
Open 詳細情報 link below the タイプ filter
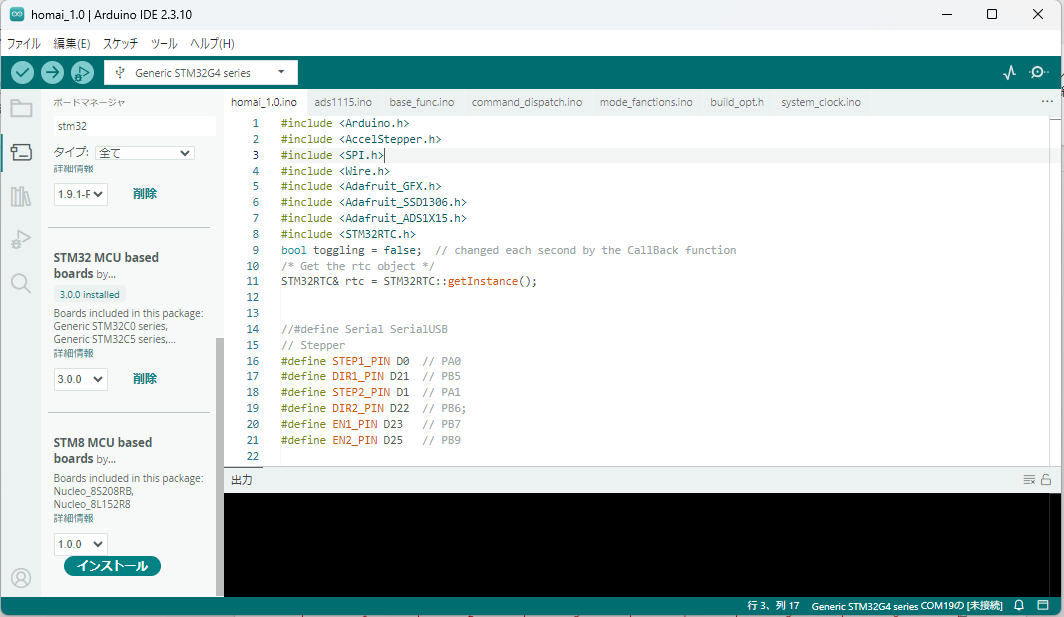(x=73, y=168)
